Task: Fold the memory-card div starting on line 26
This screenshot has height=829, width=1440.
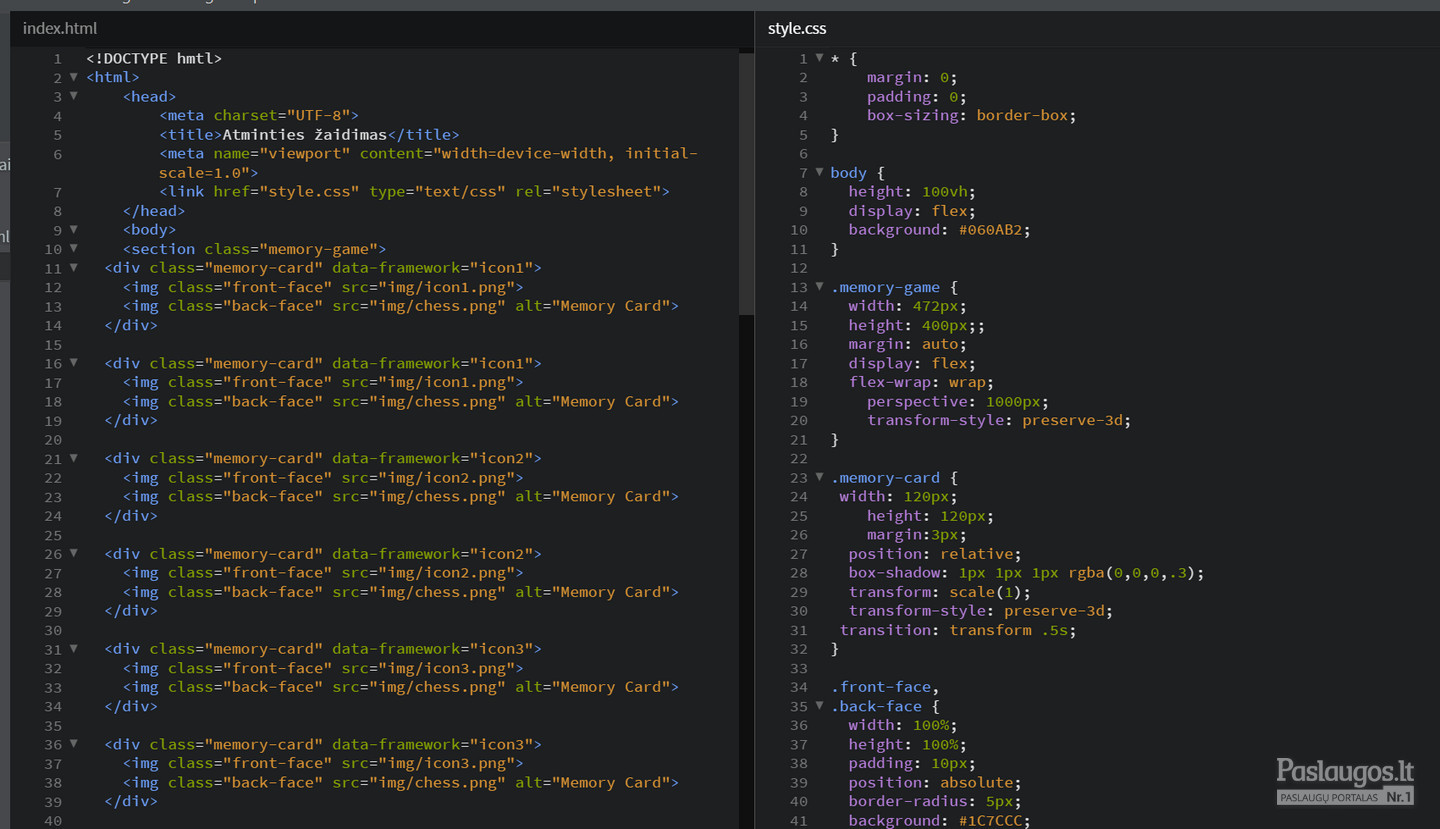Action: (73, 553)
